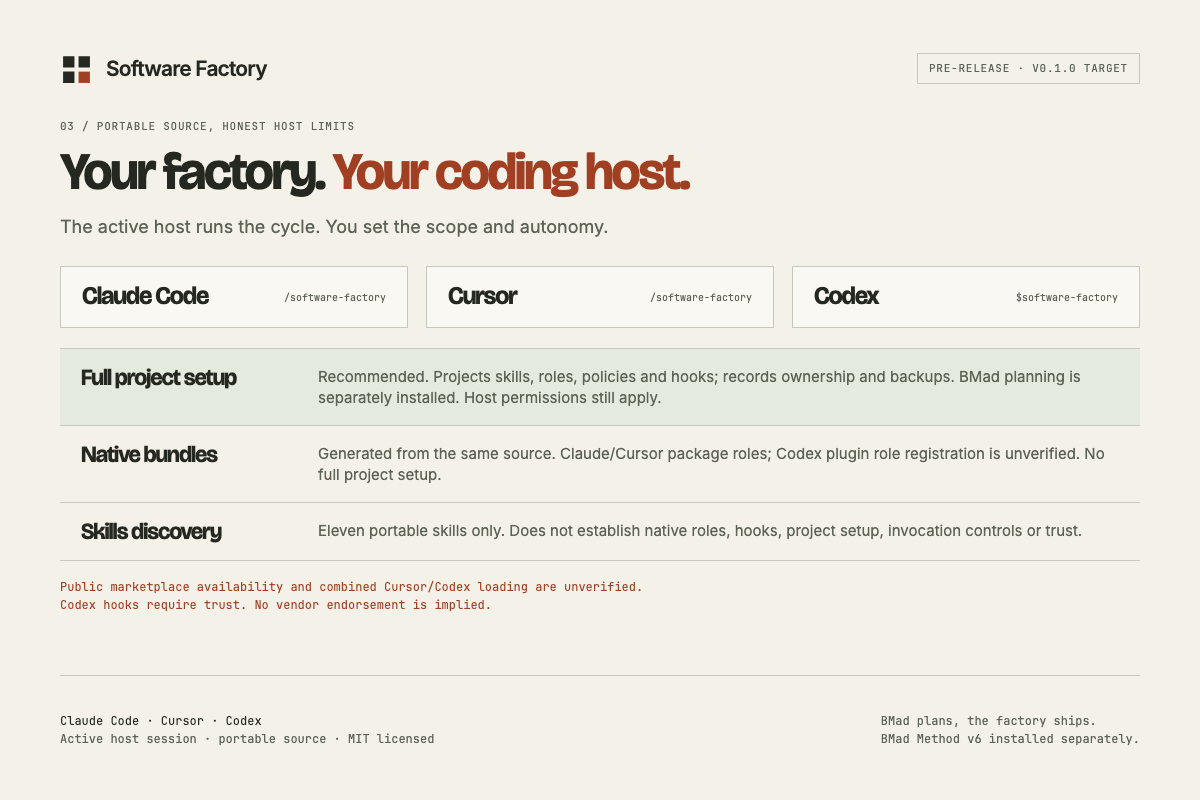Click the subtitle about active host running cycle
1200x800 pixels.
(x=334, y=227)
